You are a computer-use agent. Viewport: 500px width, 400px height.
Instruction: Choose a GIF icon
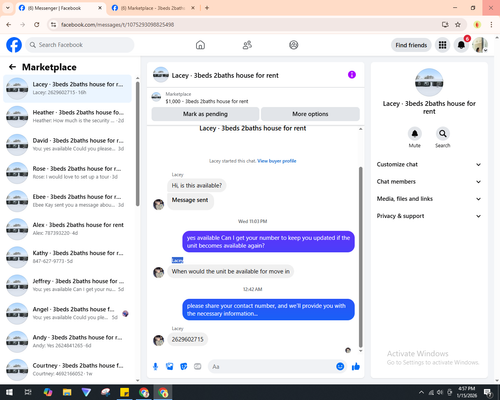pyautogui.click(x=198, y=367)
